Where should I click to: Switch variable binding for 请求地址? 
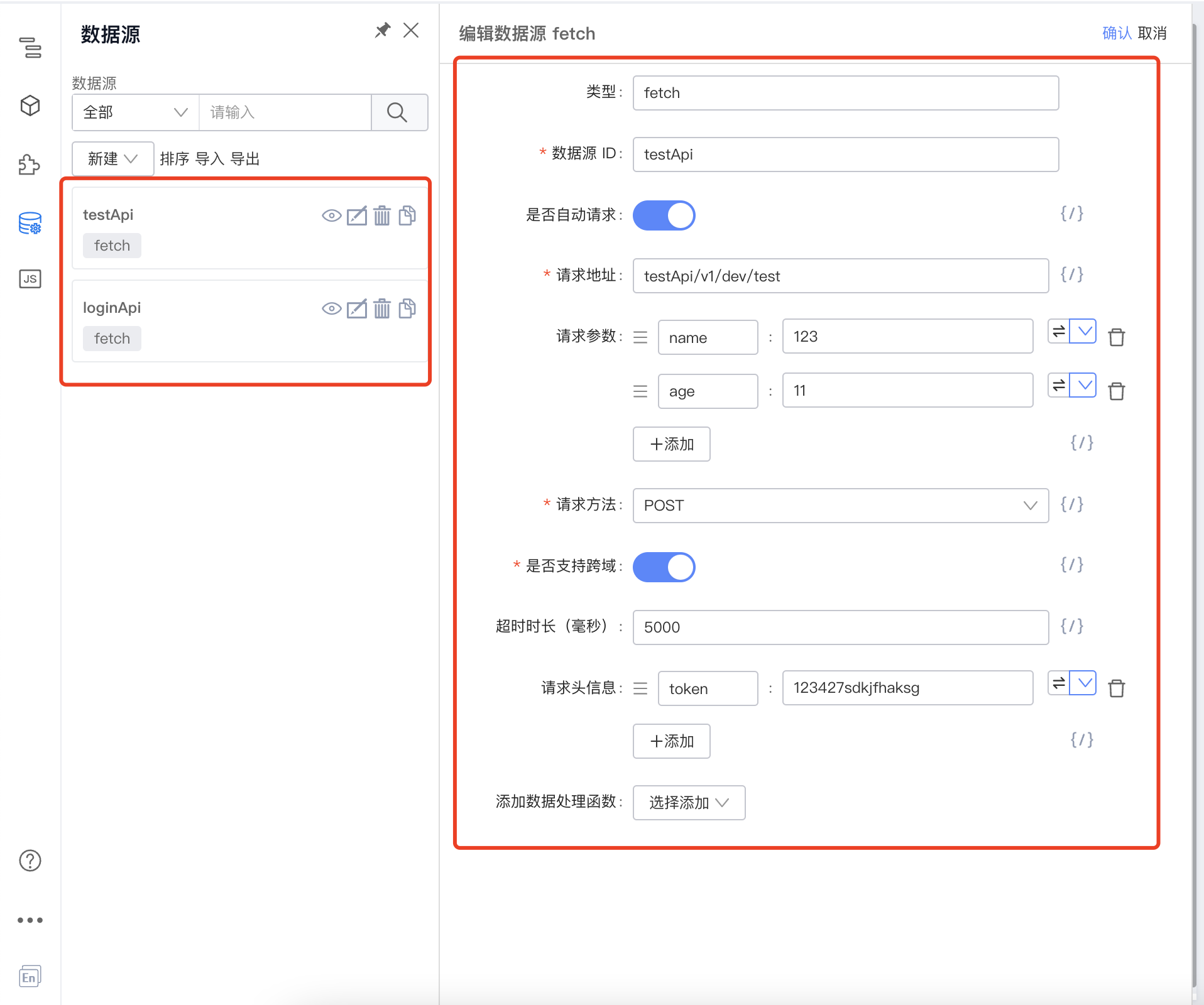pyautogui.click(x=1071, y=274)
